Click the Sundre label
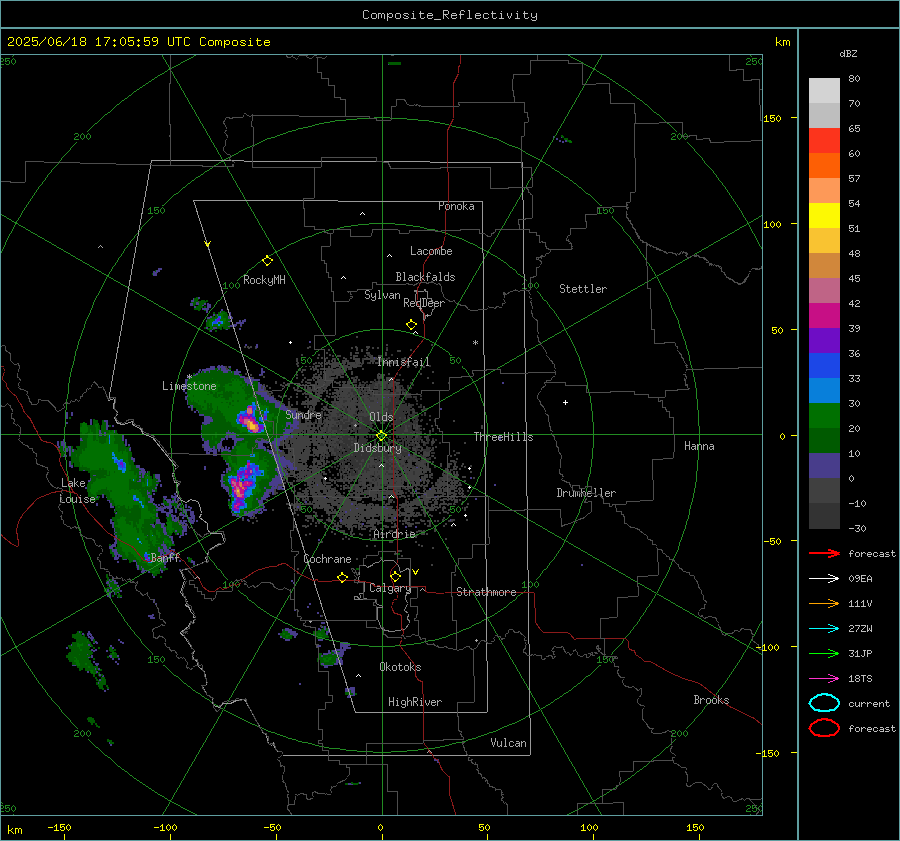This screenshot has width=900, height=841. (303, 414)
